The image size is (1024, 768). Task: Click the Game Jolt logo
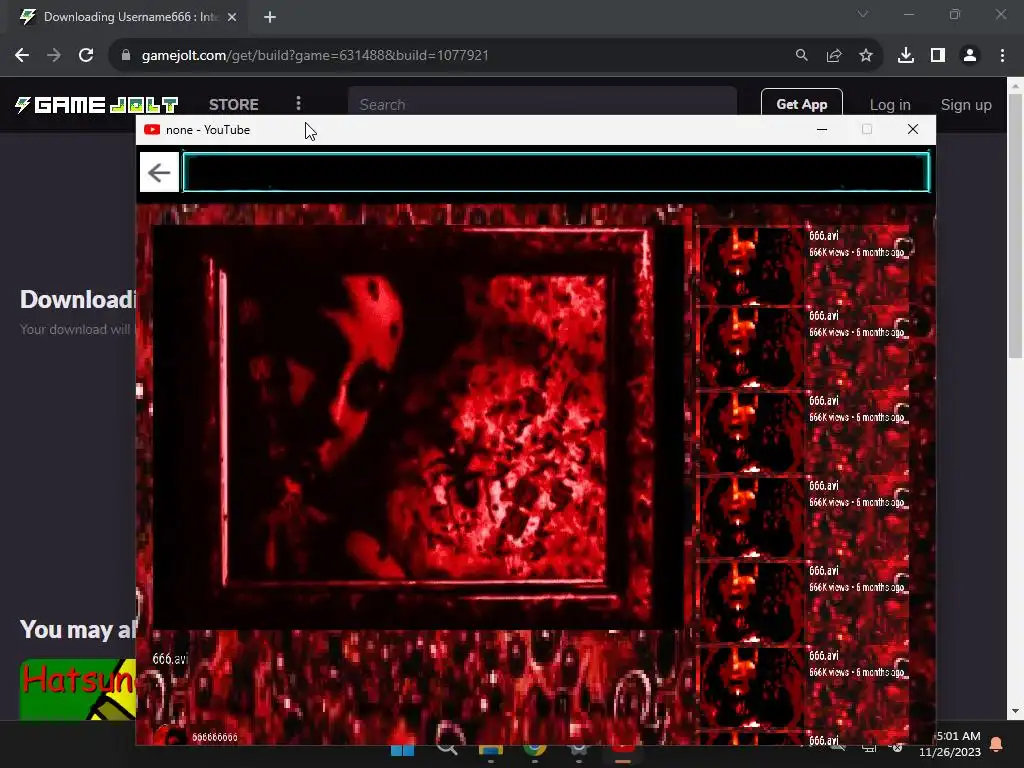pyautogui.click(x=97, y=104)
